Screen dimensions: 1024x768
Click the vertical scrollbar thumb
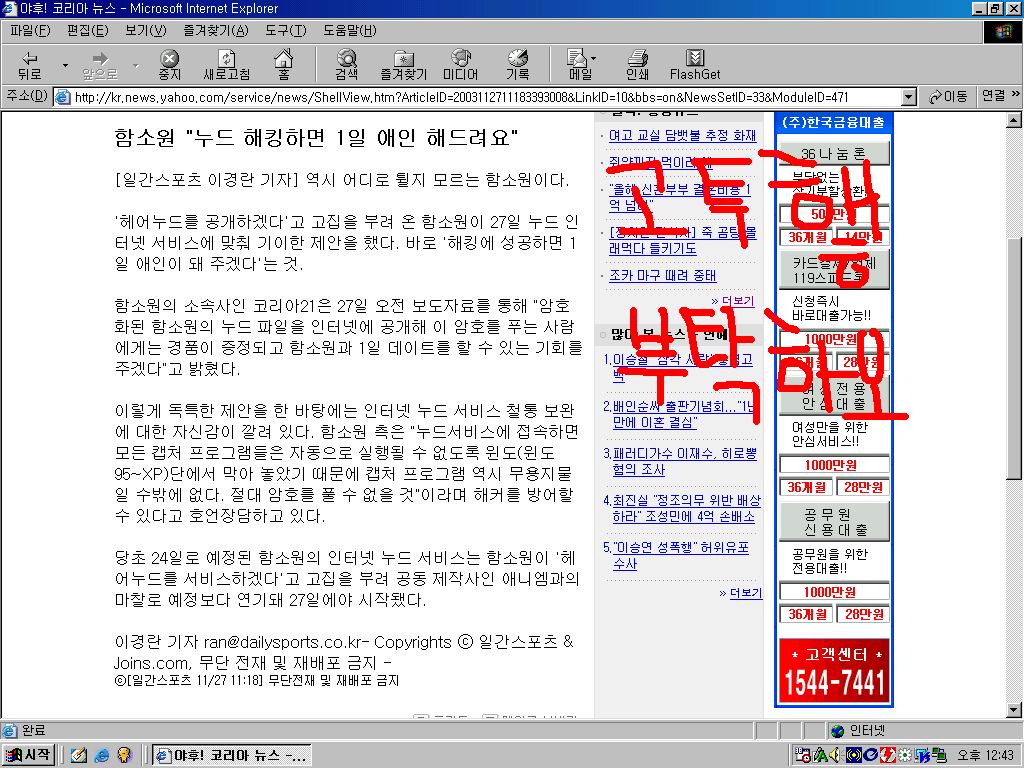[1013, 359]
